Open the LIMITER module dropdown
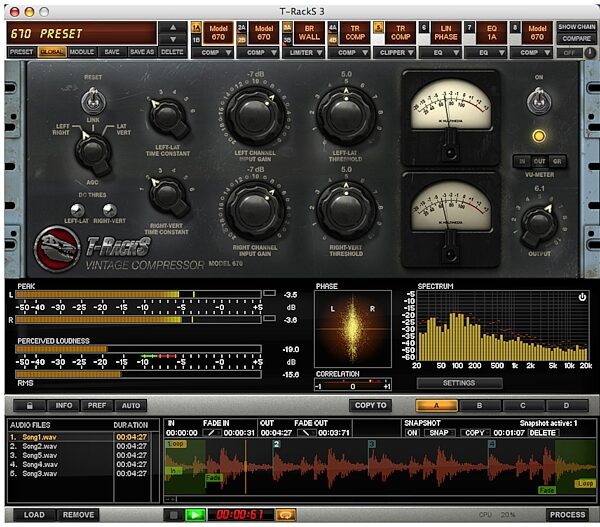Viewport: 600px width, 527px height. click(x=303, y=52)
